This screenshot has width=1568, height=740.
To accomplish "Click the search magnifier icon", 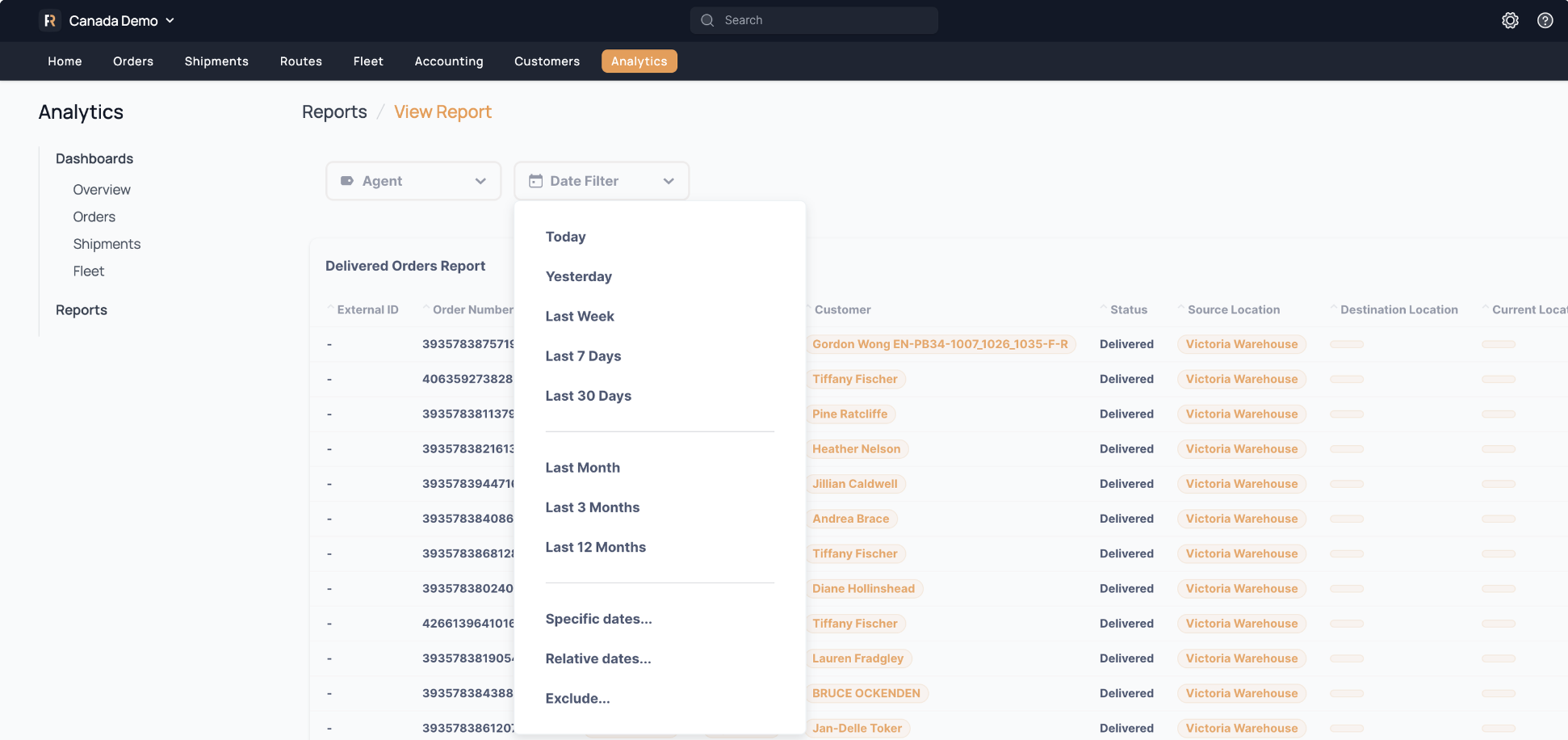I will pos(707,20).
